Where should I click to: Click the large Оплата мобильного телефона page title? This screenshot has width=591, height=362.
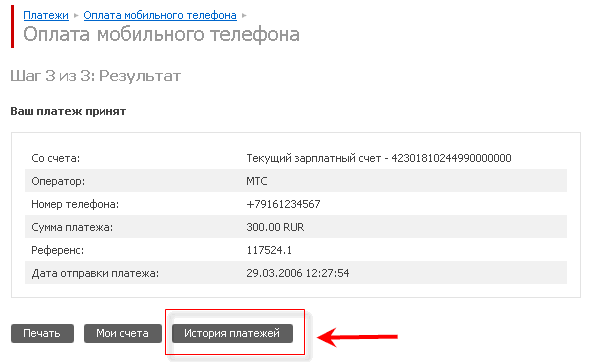point(161,34)
